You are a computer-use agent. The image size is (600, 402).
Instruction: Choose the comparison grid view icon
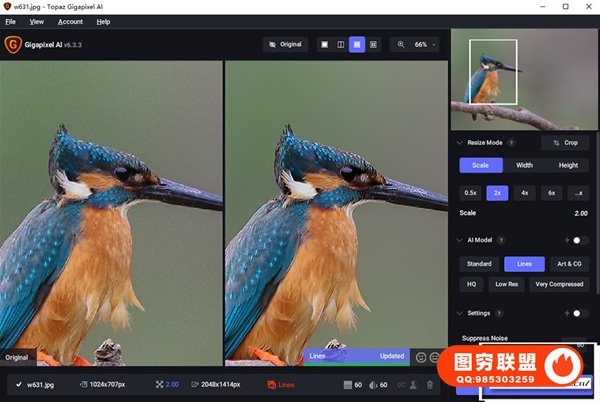(374, 45)
